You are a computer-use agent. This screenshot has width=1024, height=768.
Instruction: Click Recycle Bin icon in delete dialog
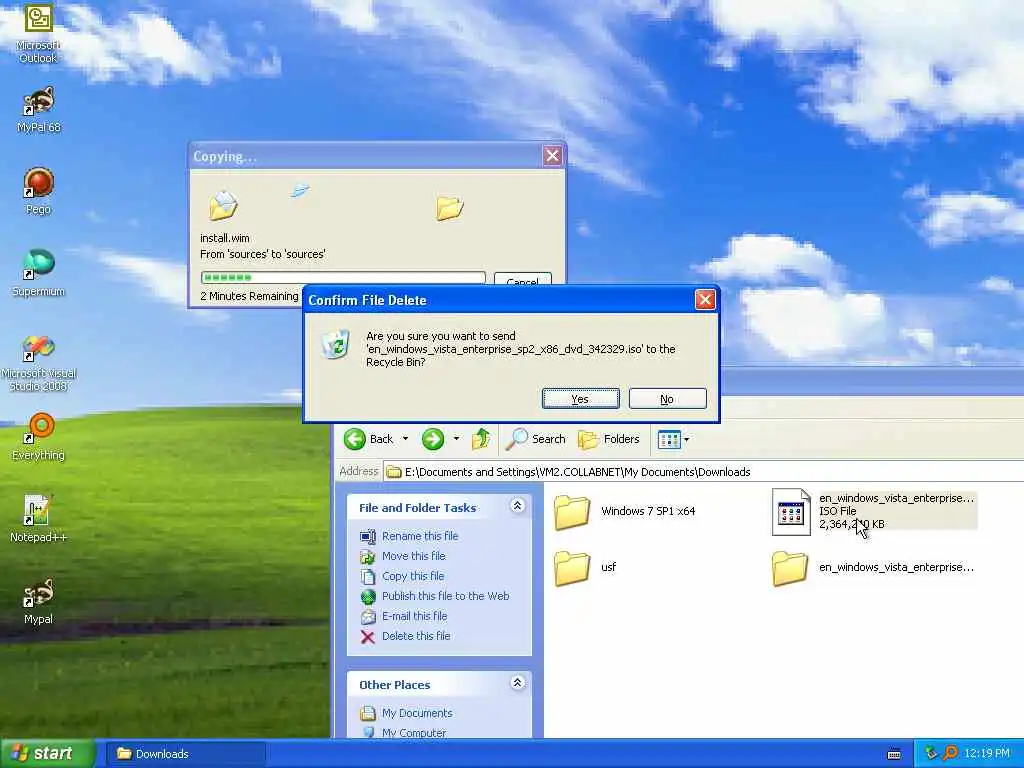[336, 344]
